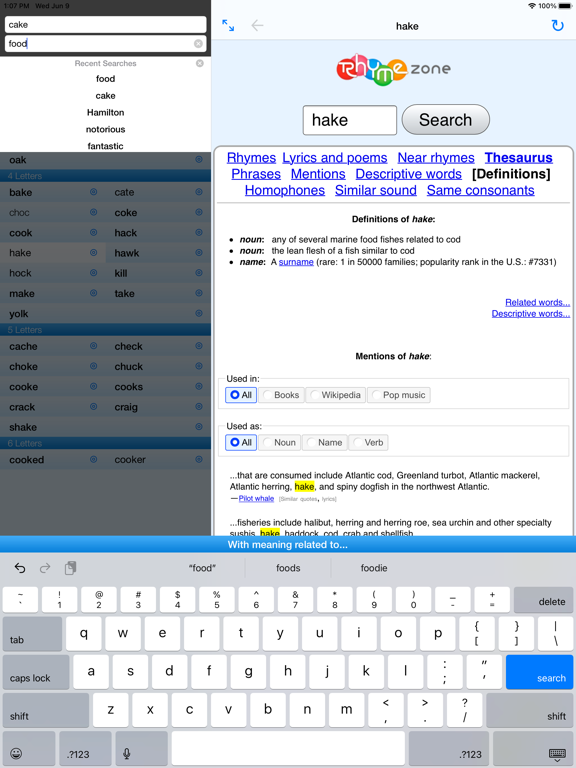
Task: Select the Noun radio option
Action: coord(280,442)
